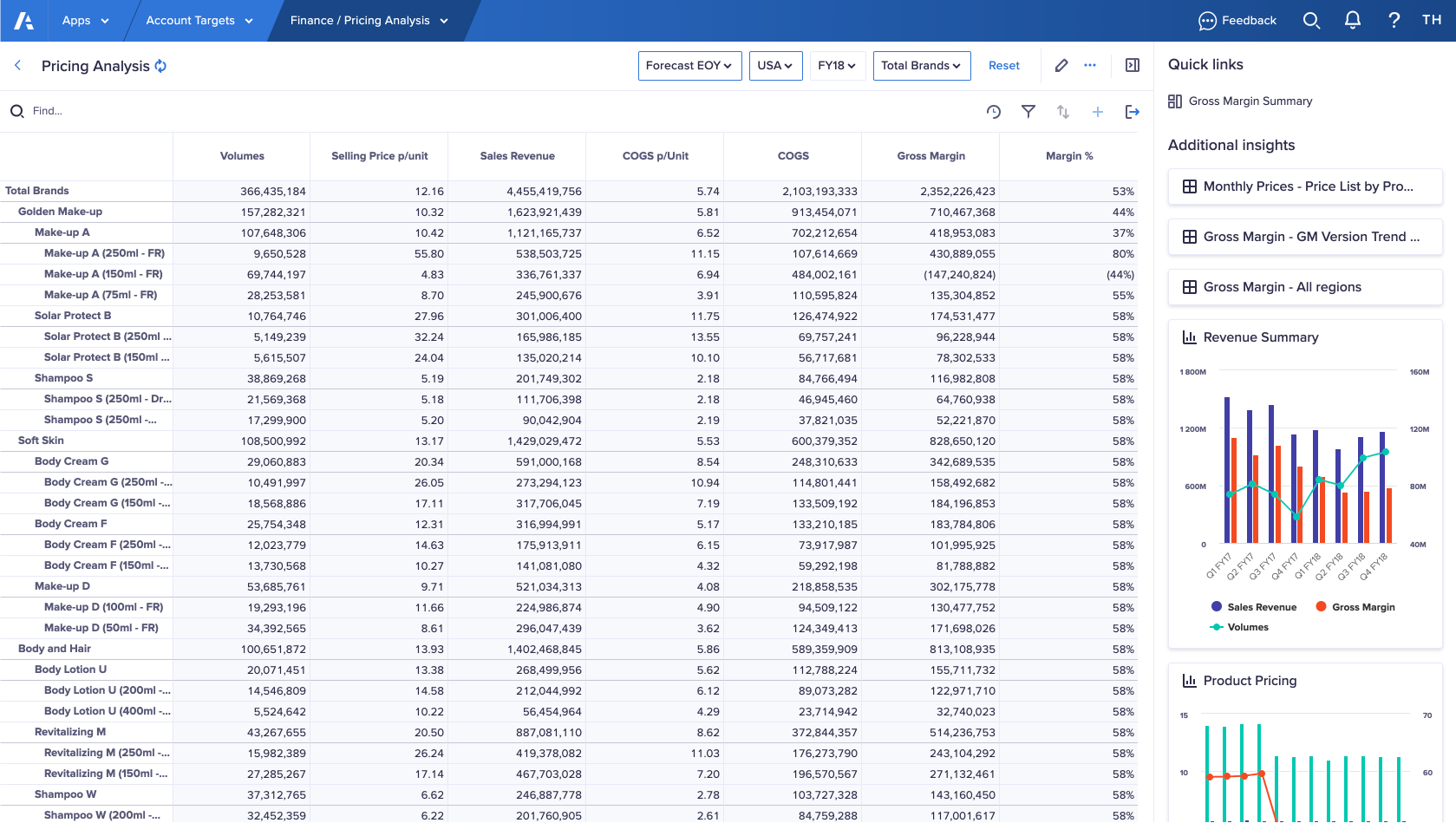Viewport: 1456px width, 823px height.
Task: Go back using the left chevron
Action: [18, 66]
